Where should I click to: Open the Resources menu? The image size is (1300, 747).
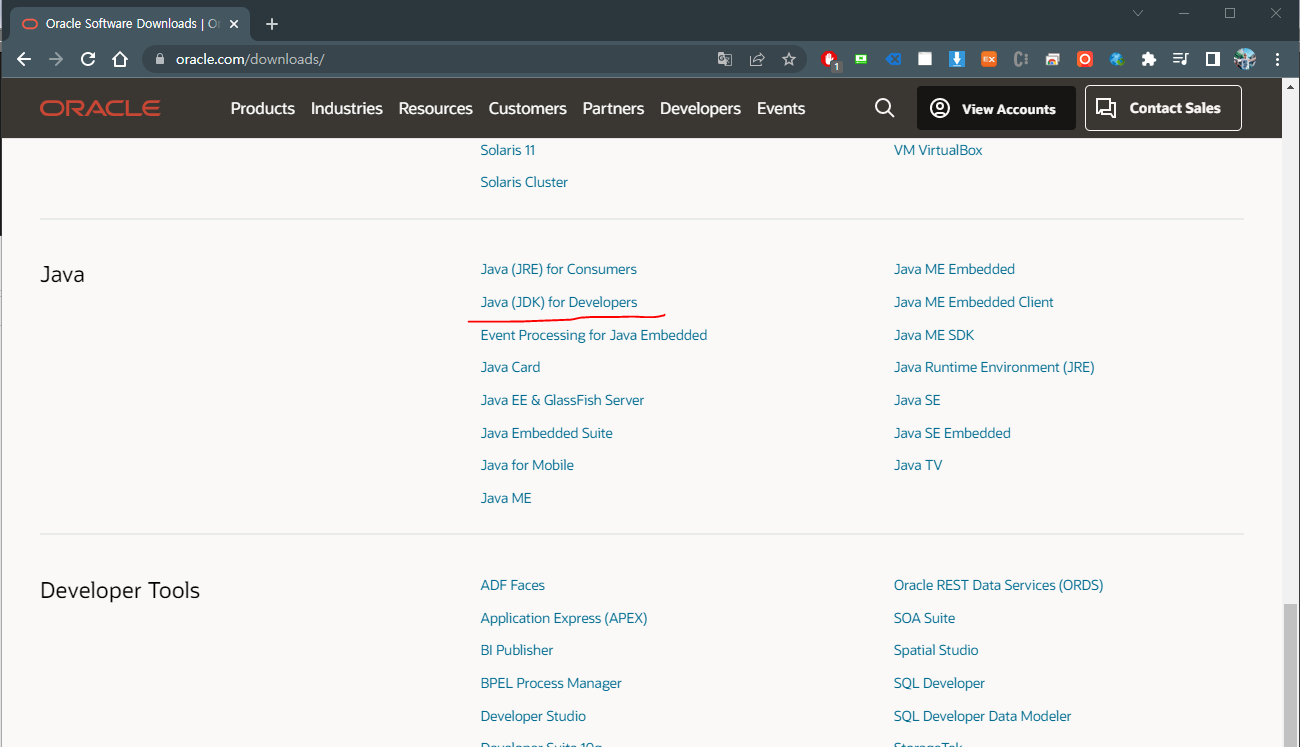(x=436, y=108)
